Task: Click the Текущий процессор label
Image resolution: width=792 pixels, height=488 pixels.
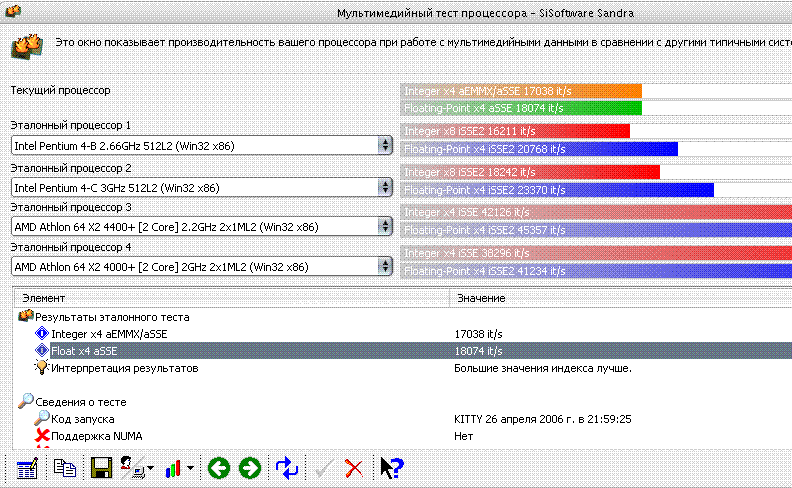Action: coord(61,90)
